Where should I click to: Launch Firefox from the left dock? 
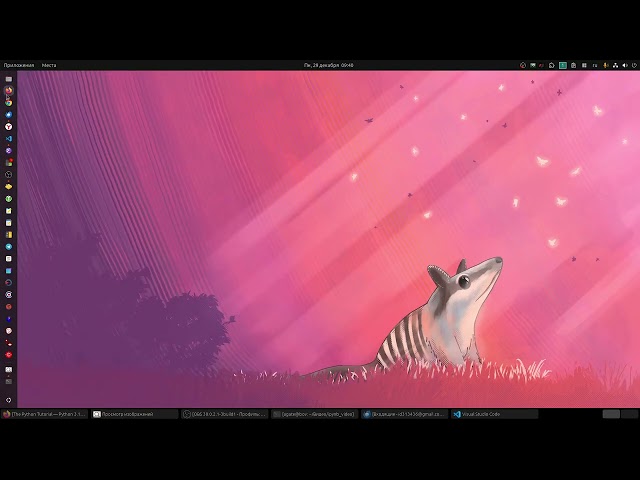coord(9,90)
